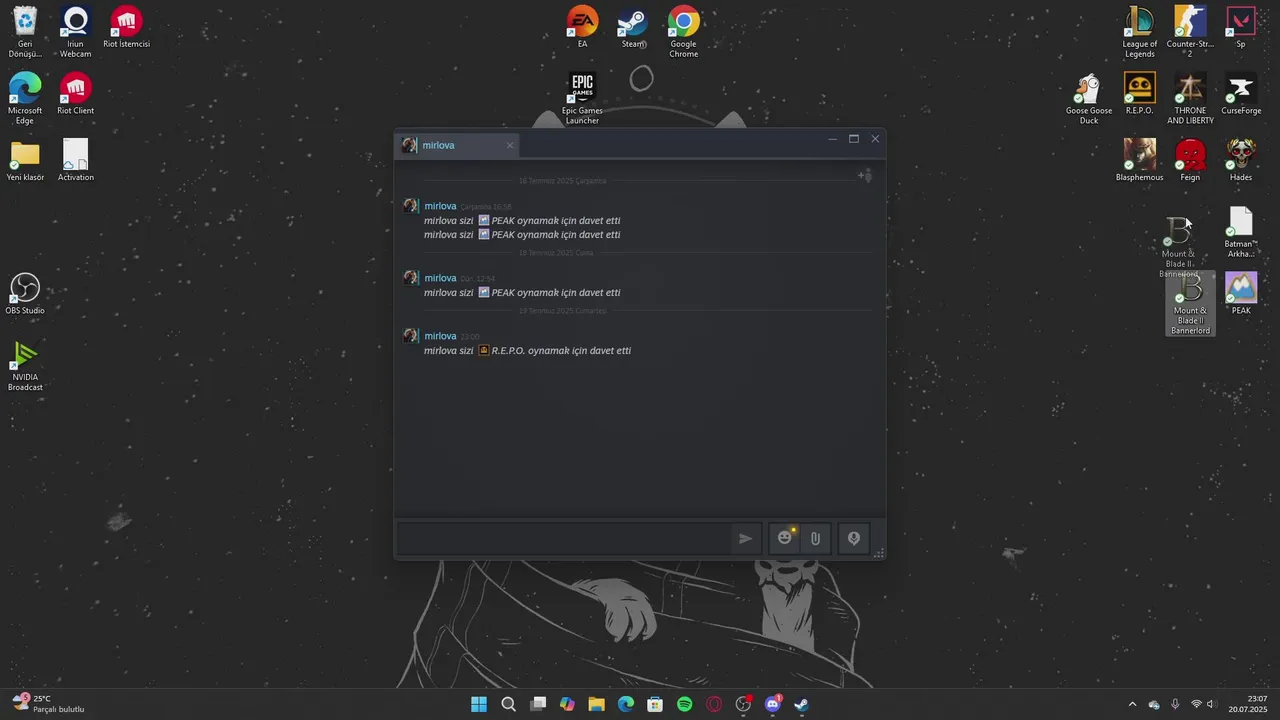Open Task View on the taskbar
1280x720 pixels.
pos(538,704)
